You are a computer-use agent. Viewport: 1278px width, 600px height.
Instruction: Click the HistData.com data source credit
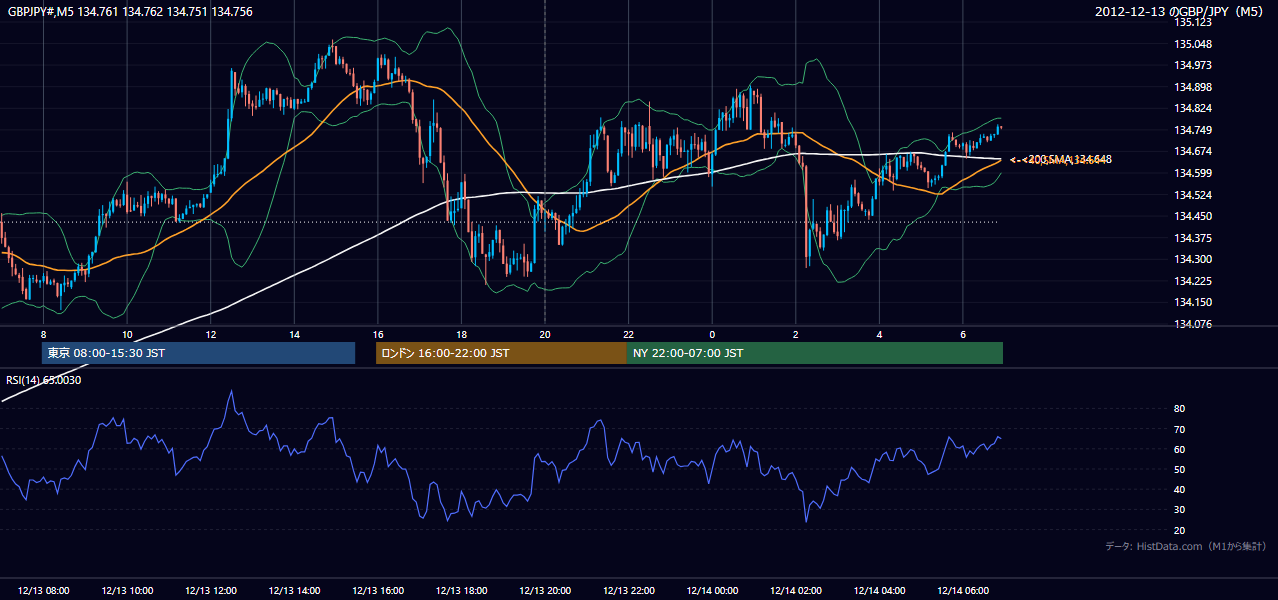[x=1186, y=546]
